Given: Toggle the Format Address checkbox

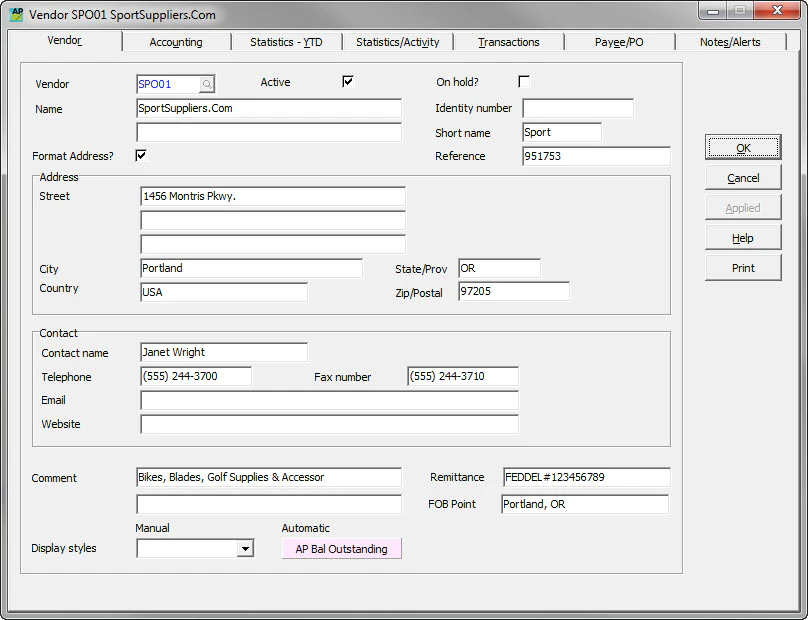Looking at the screenshot, I should click(141, 155).
